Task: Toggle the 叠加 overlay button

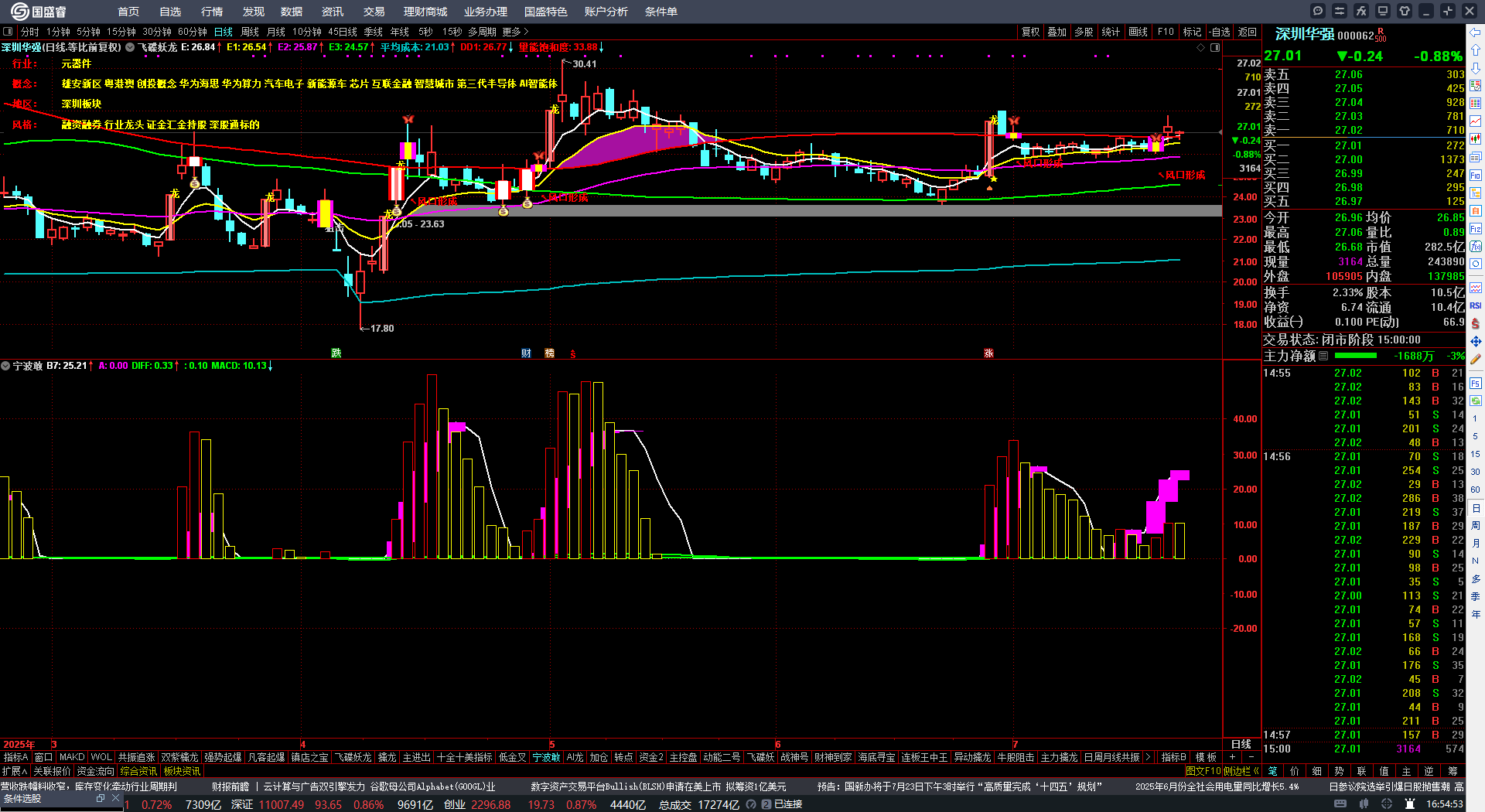Action: tap(1057, 32)
